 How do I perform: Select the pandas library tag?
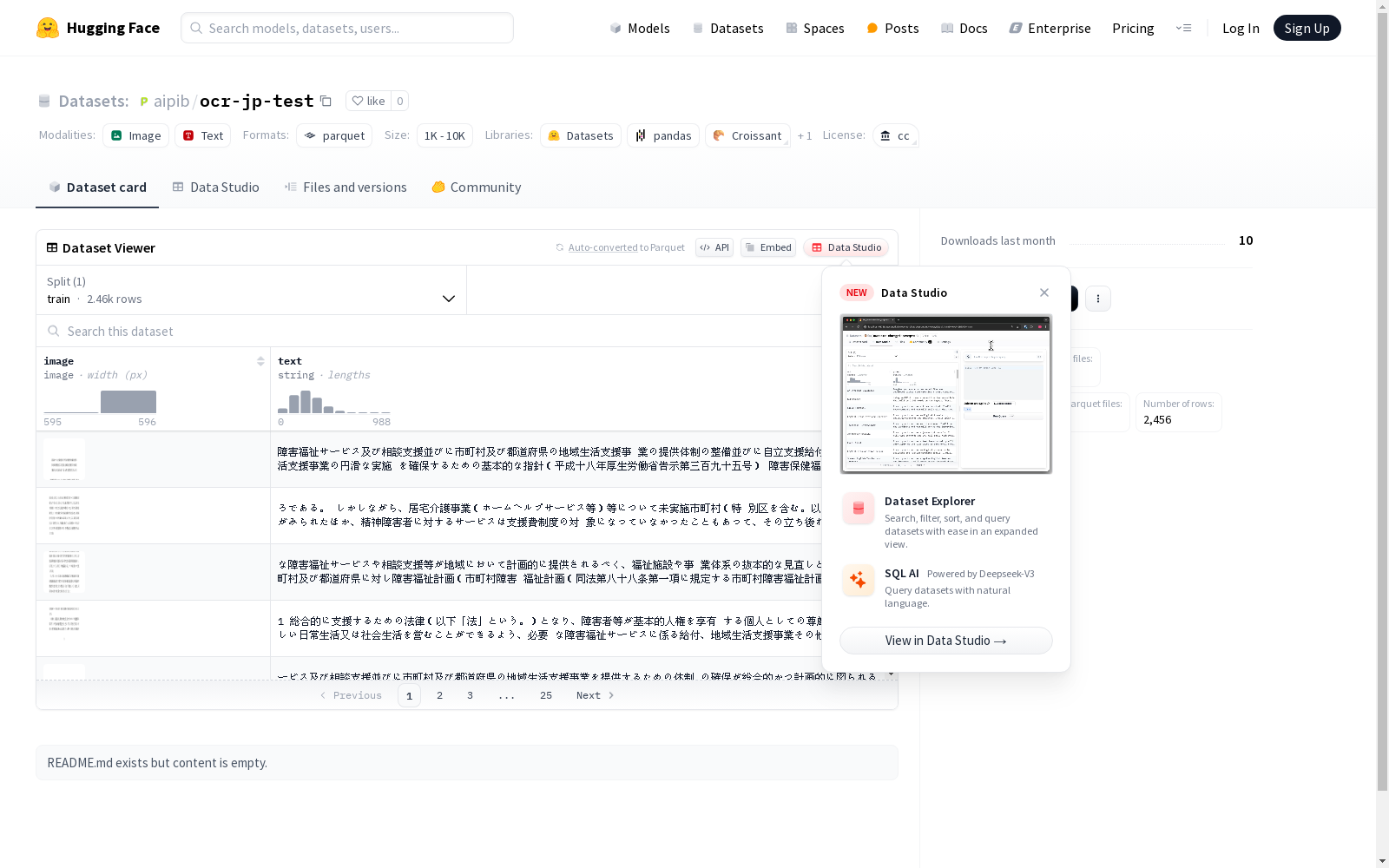click(x=663, y=135)
